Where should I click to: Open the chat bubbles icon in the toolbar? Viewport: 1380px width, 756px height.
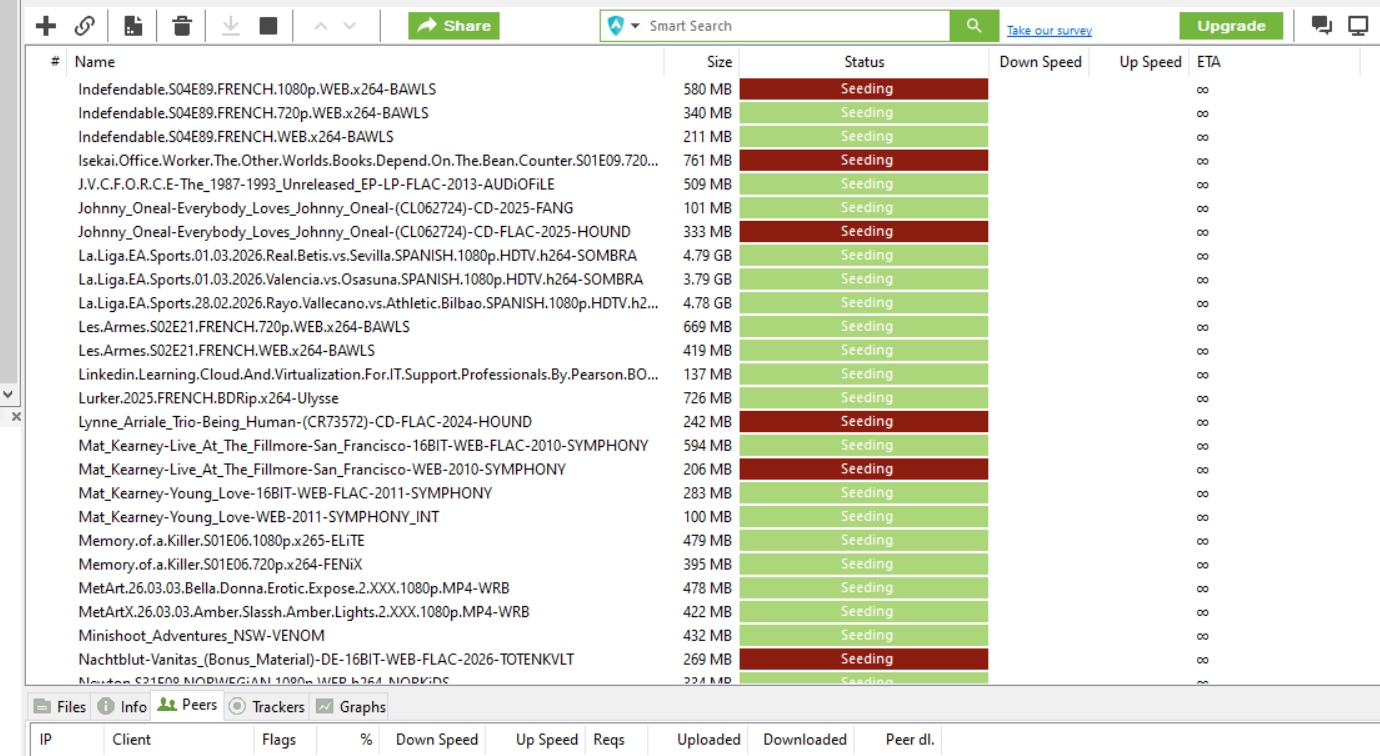[x=1321, y=26]
